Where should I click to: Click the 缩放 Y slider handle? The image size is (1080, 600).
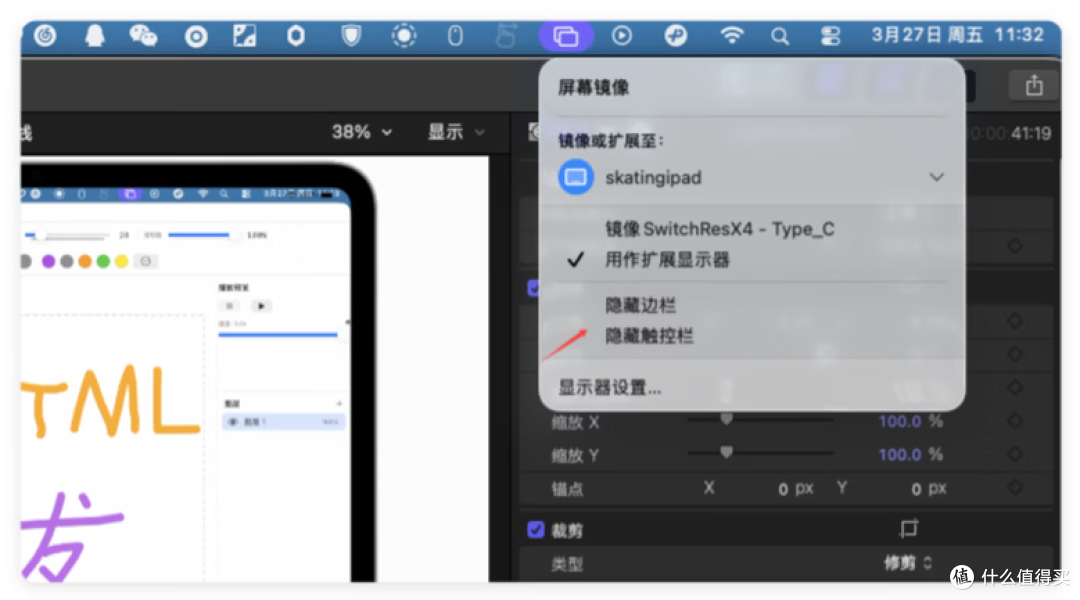pos(726,452)
